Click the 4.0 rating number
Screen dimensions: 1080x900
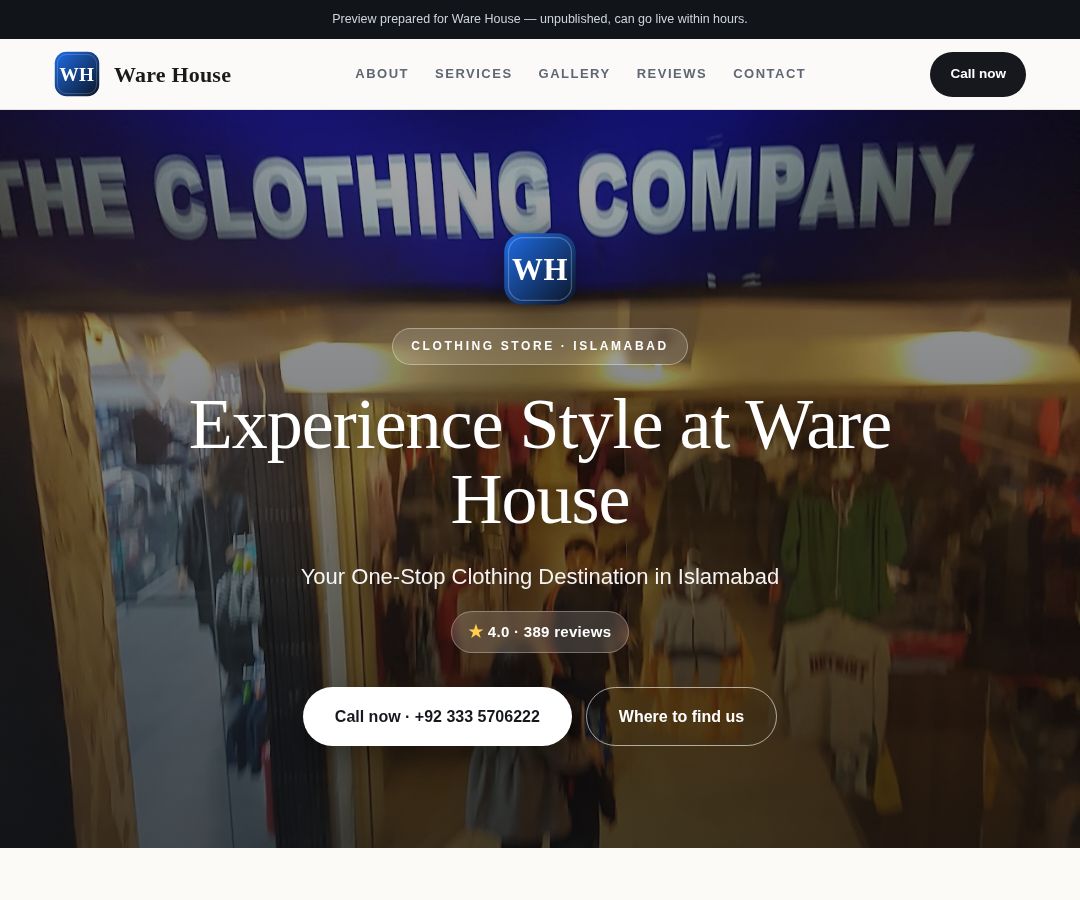(499, 632)
